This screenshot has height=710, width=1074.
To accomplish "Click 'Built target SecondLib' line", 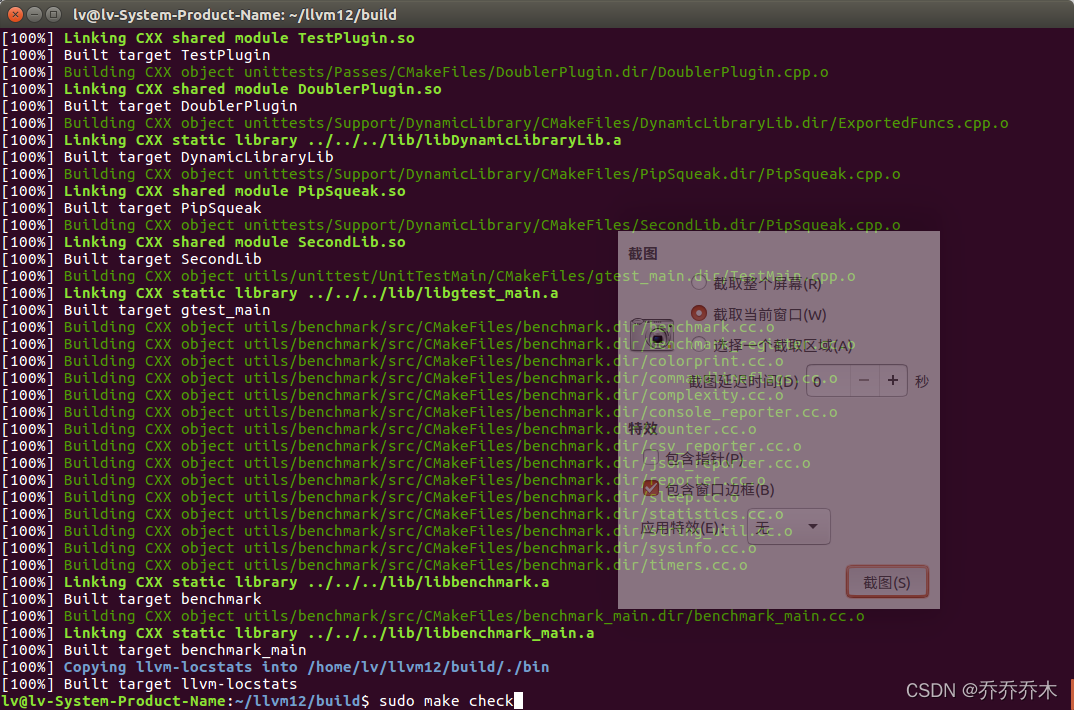I will click(x=131, y=259).
